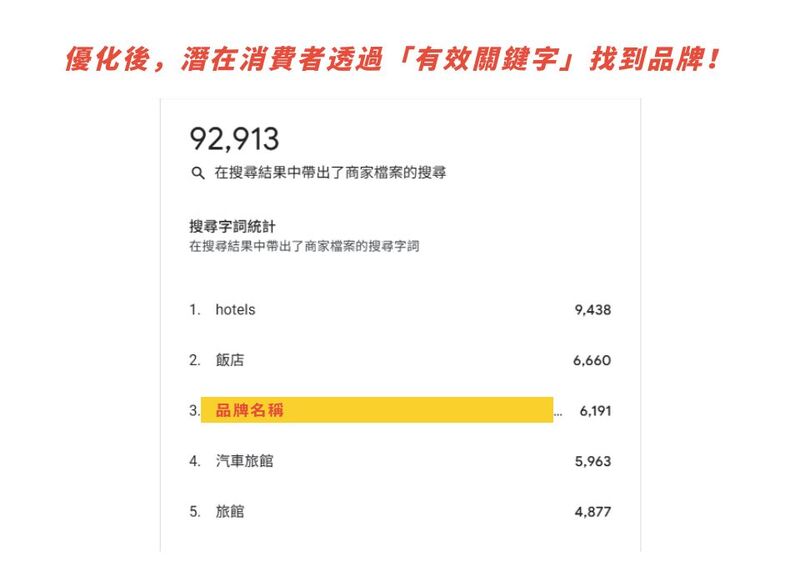The height and width of the screenshot is (567, 800).
Task: Click rank number 1 in the list
Action: pyautogui.click(x=194, y=310)
